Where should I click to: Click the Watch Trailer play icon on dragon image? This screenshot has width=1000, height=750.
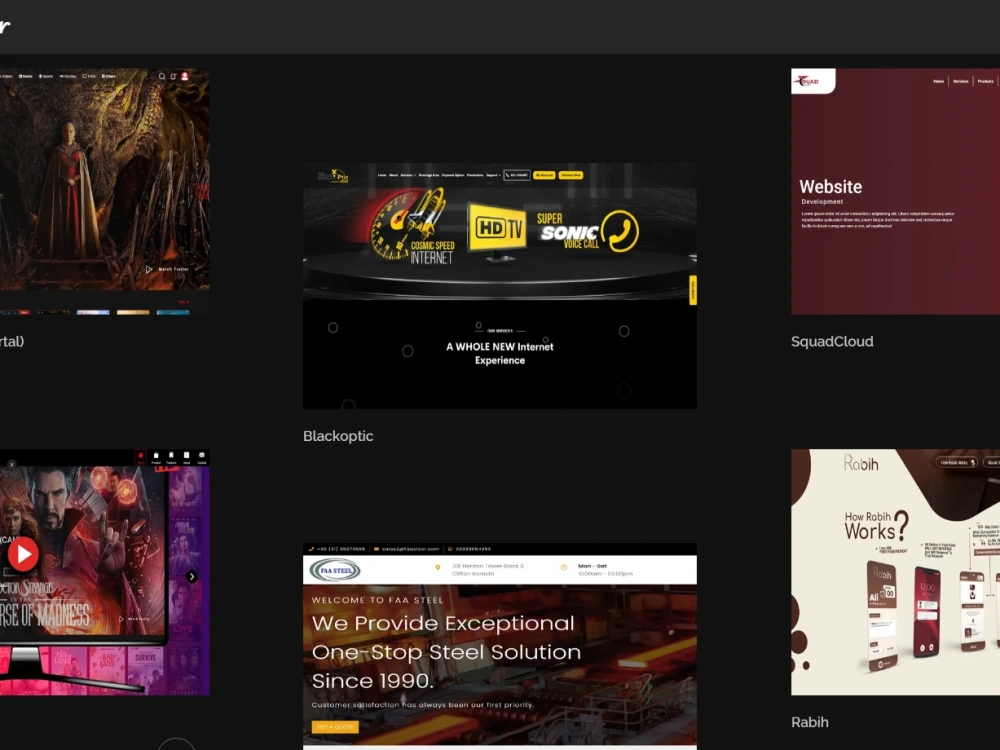[x=149, y=269]
